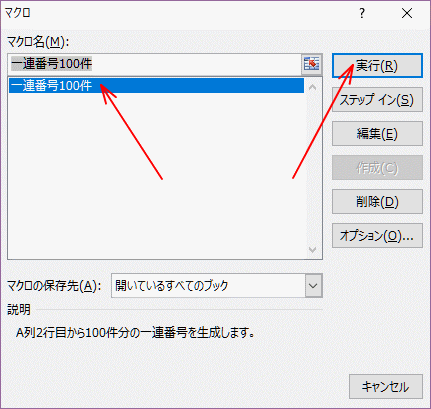Run the macro with 実行(R) button

[x=377, y=66]
